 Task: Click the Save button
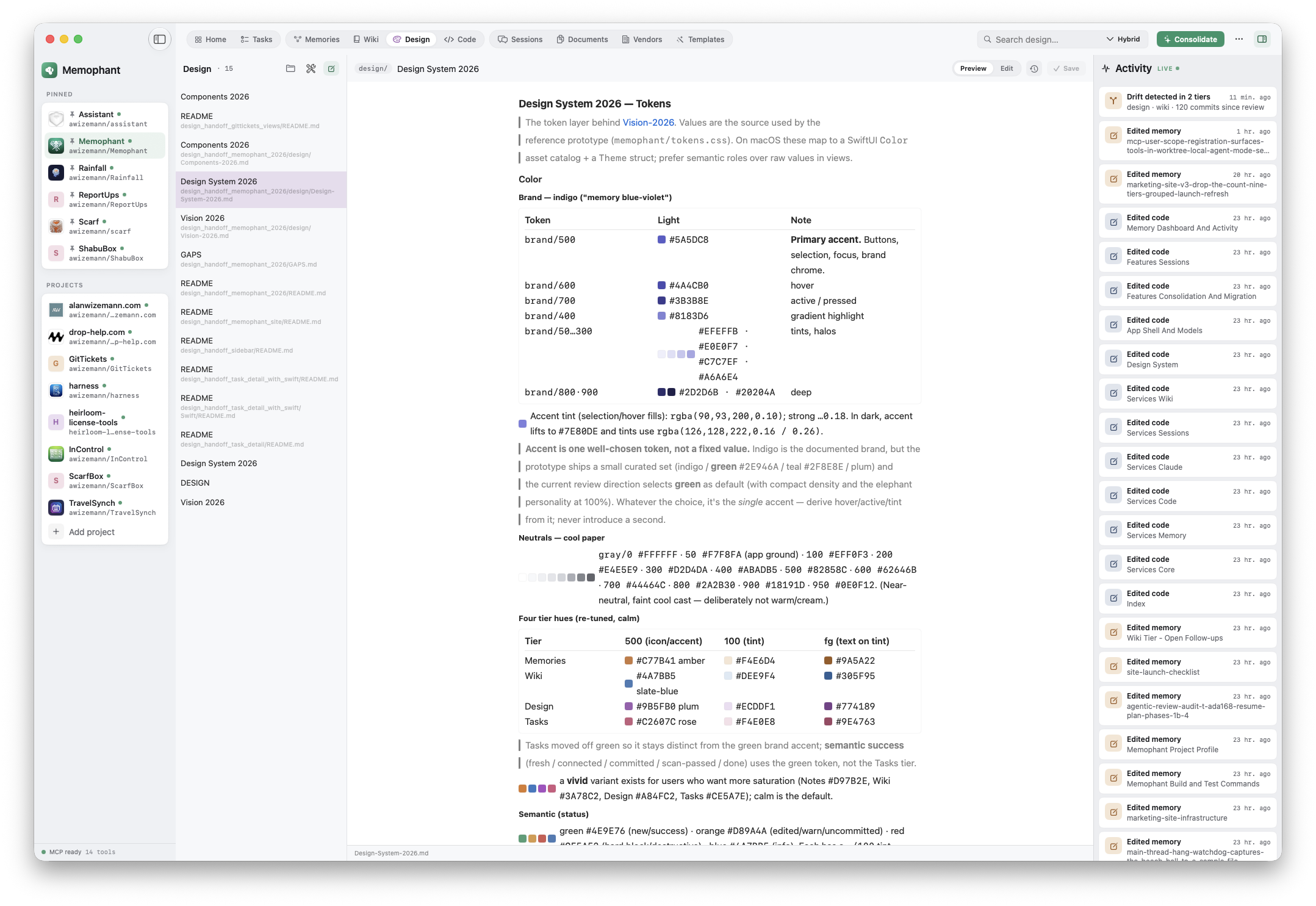tap(1066, 69)
